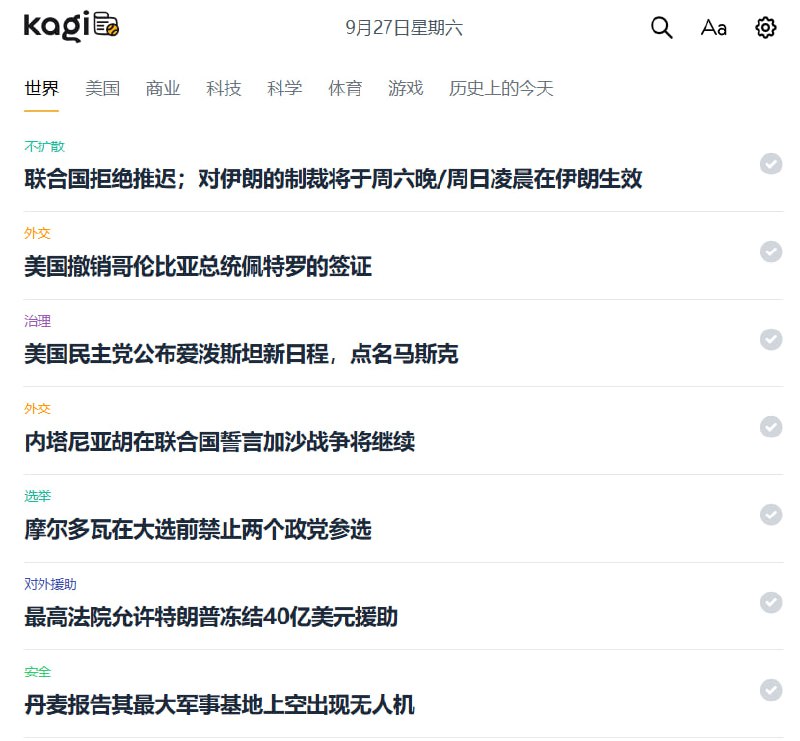Viewport: 800px width, 741px height.
Task: Mark the Iran sanctions story as read
Action: tap(771, 165)
